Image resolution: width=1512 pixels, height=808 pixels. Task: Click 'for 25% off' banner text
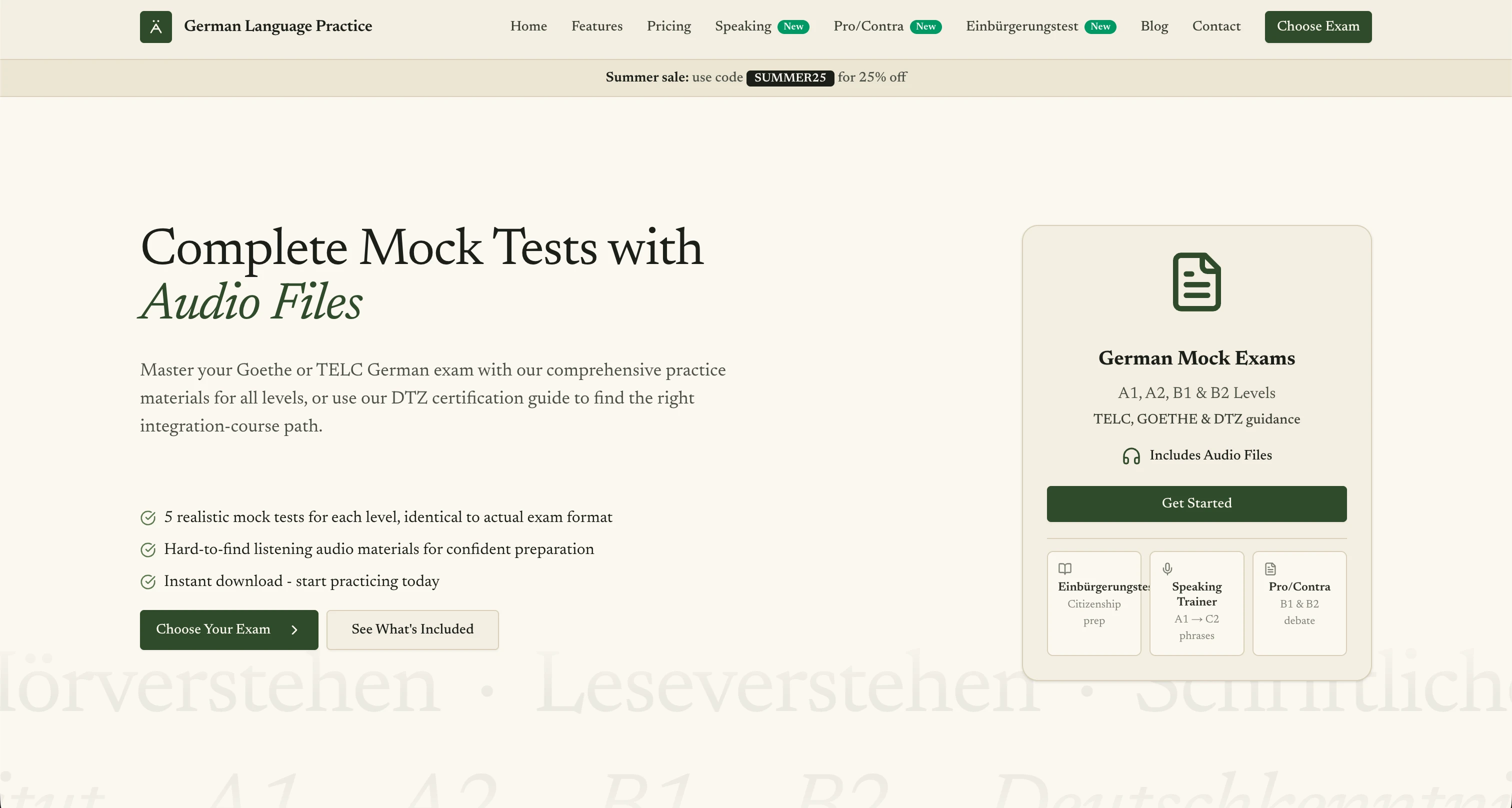click(x=872, y=77)
